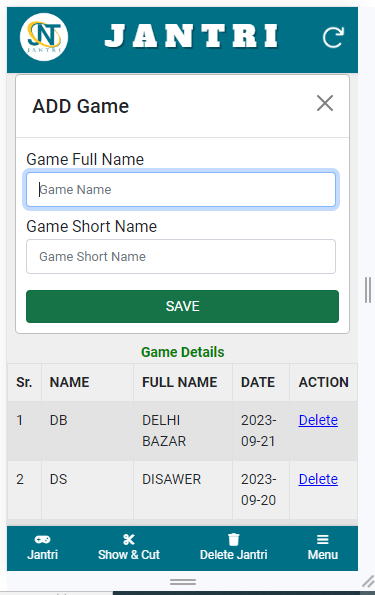
Task: Delete the DISAWER game entry
Action: coord(318,479)
